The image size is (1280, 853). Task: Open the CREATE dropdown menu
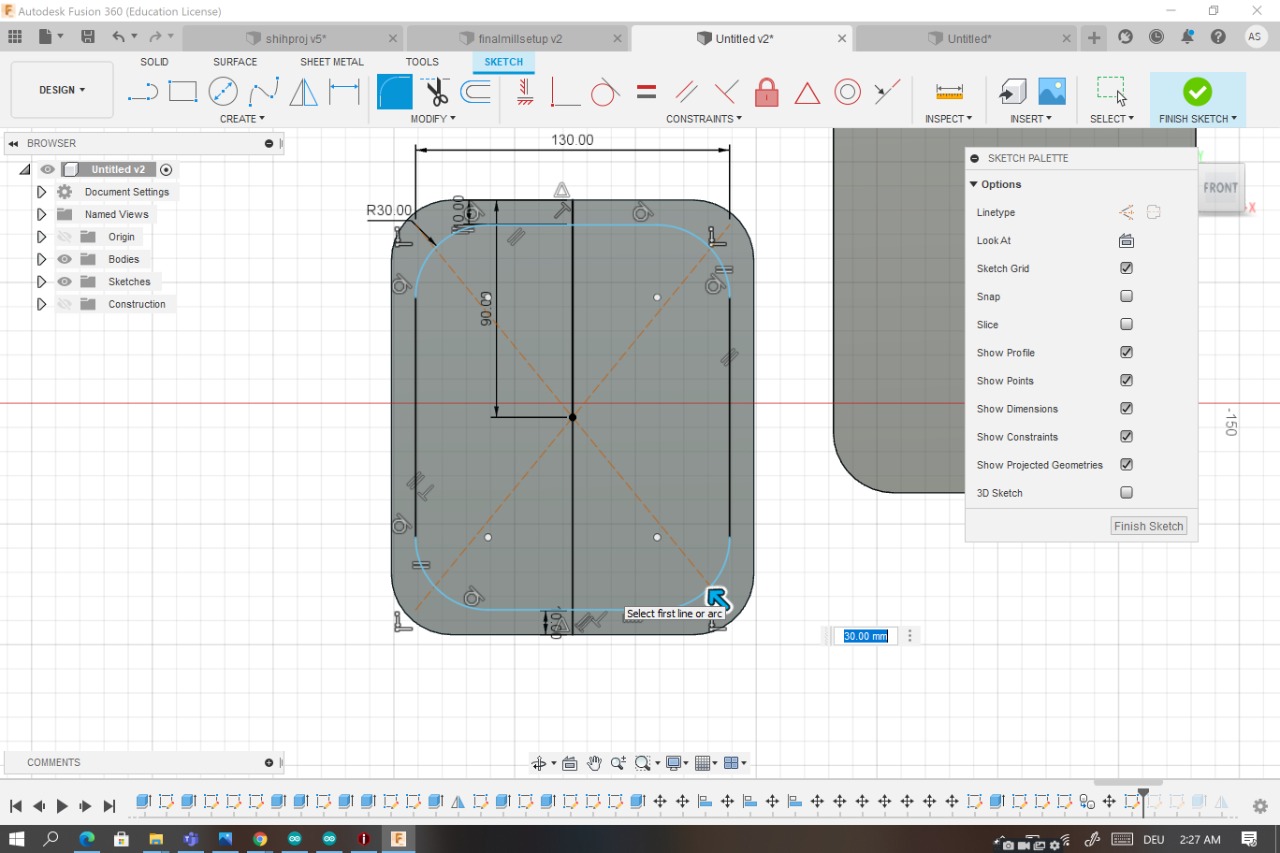click(x=242, y=119)
